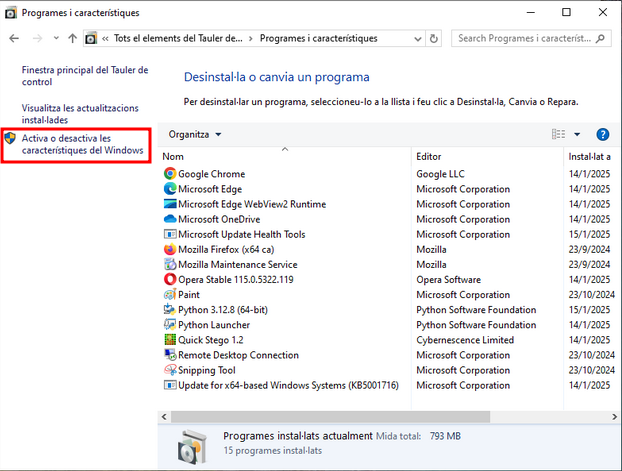Go up one folder level arrow
The height and width of the screenshot is (471, 622).
point(73,39)
